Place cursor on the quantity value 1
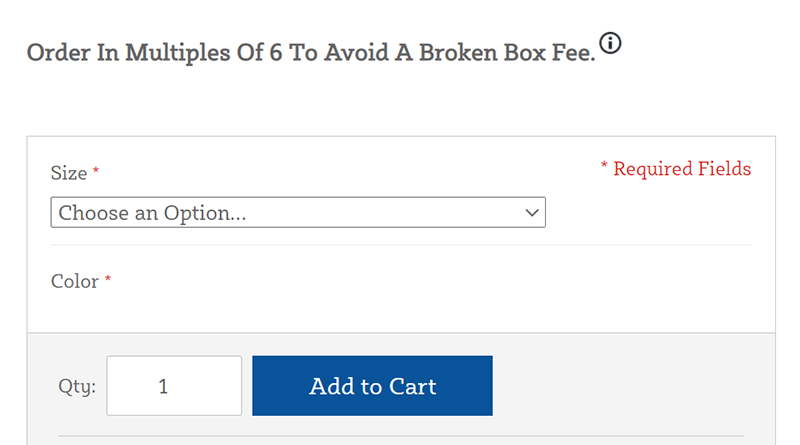The image size is (800, 445). pos(163,386)
